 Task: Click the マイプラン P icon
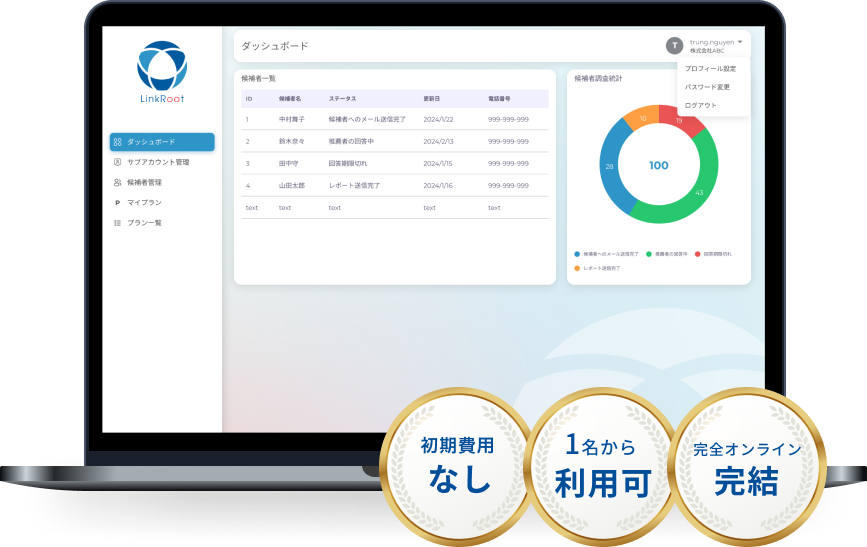pos(118,203)
